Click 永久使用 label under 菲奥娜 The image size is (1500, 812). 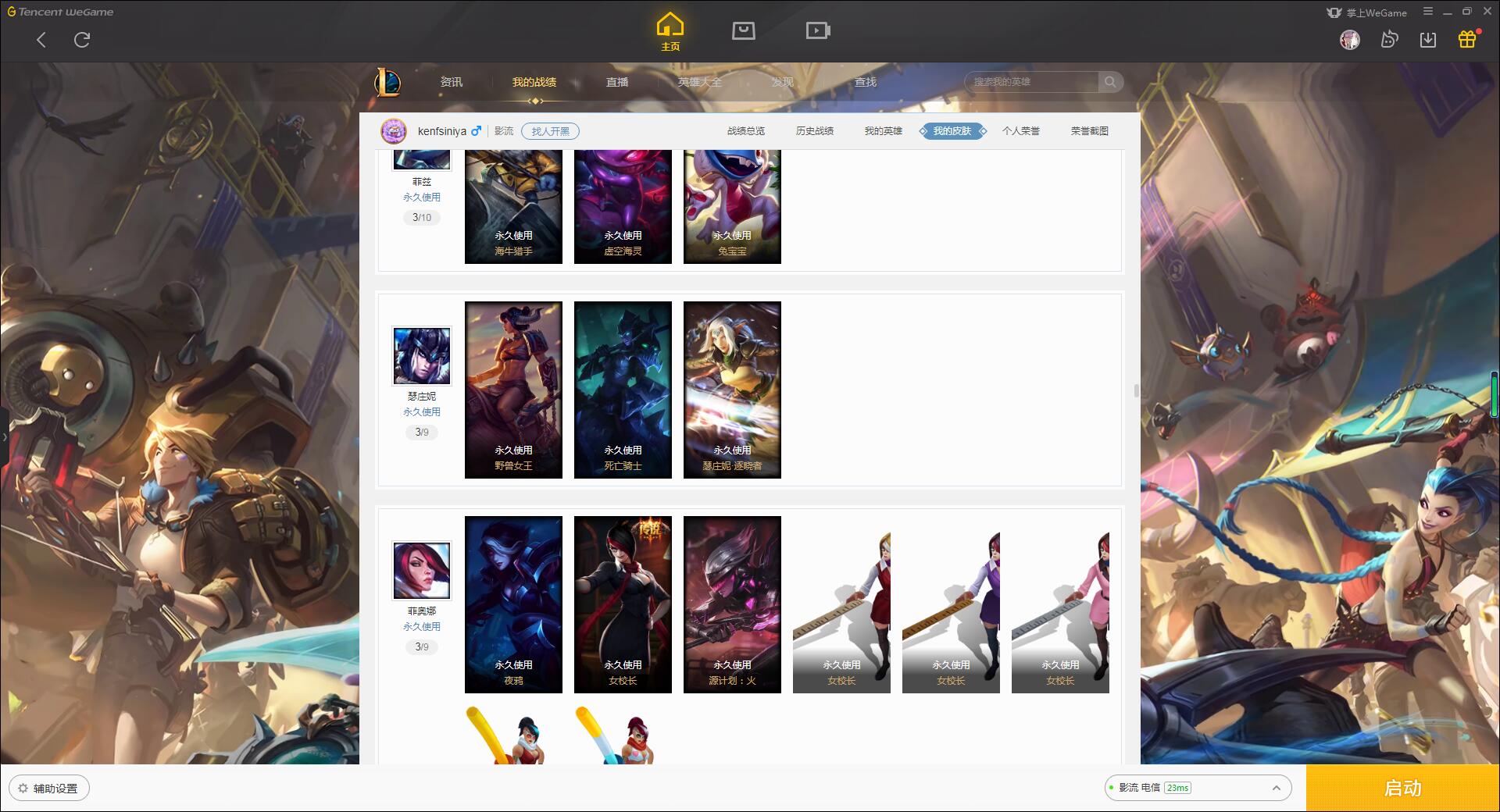tap(422, 626)
